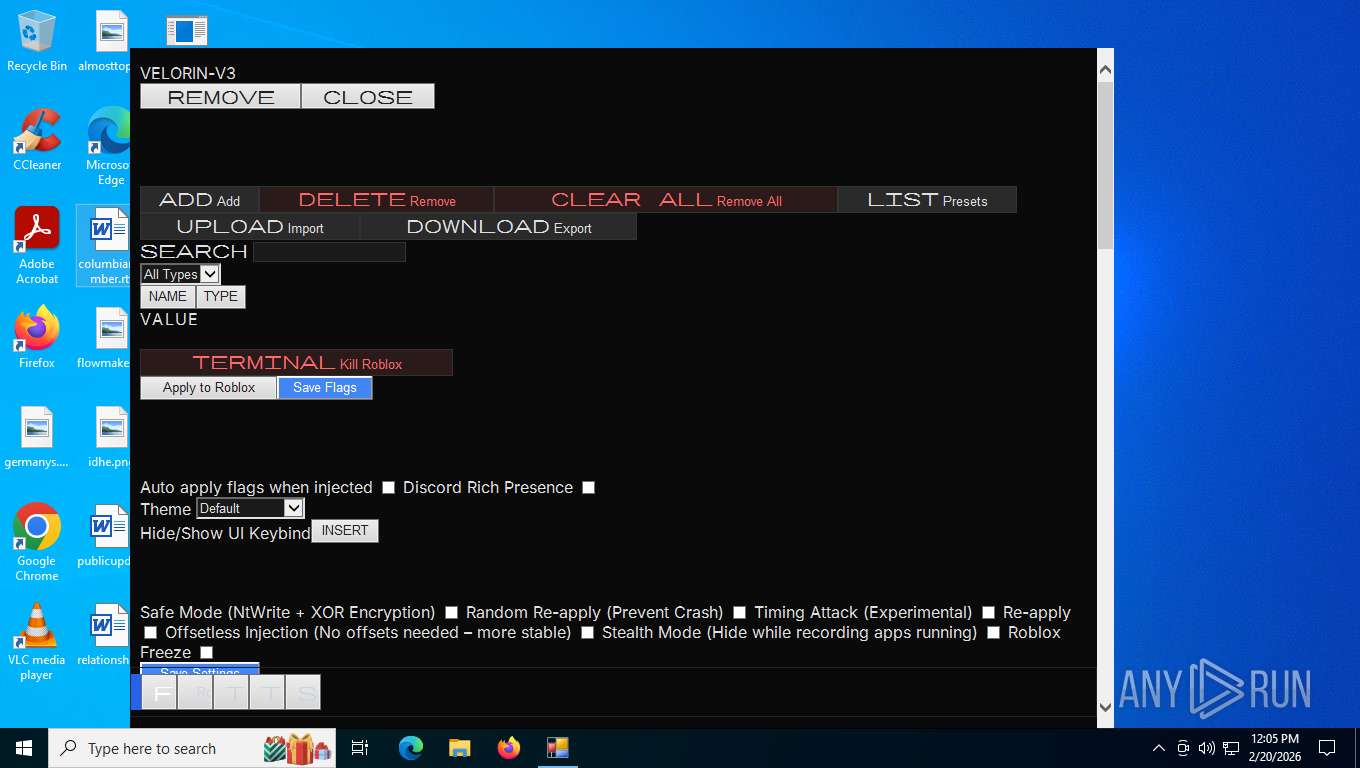
Task: Click the running Velorin app taskbar icon
Action: tap(557, 748)
